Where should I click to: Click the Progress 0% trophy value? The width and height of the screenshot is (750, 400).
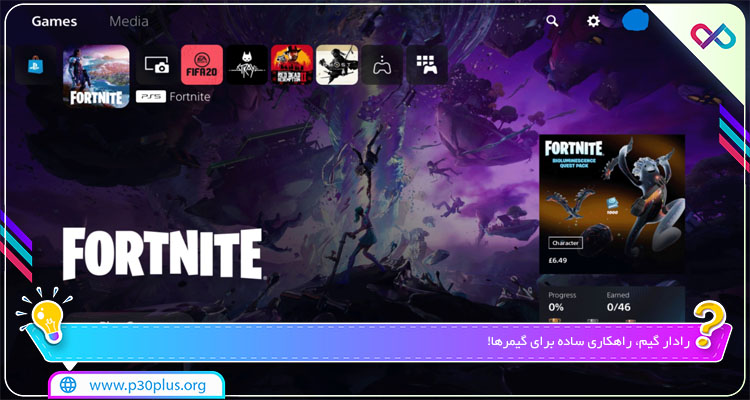tap(556, 307)
